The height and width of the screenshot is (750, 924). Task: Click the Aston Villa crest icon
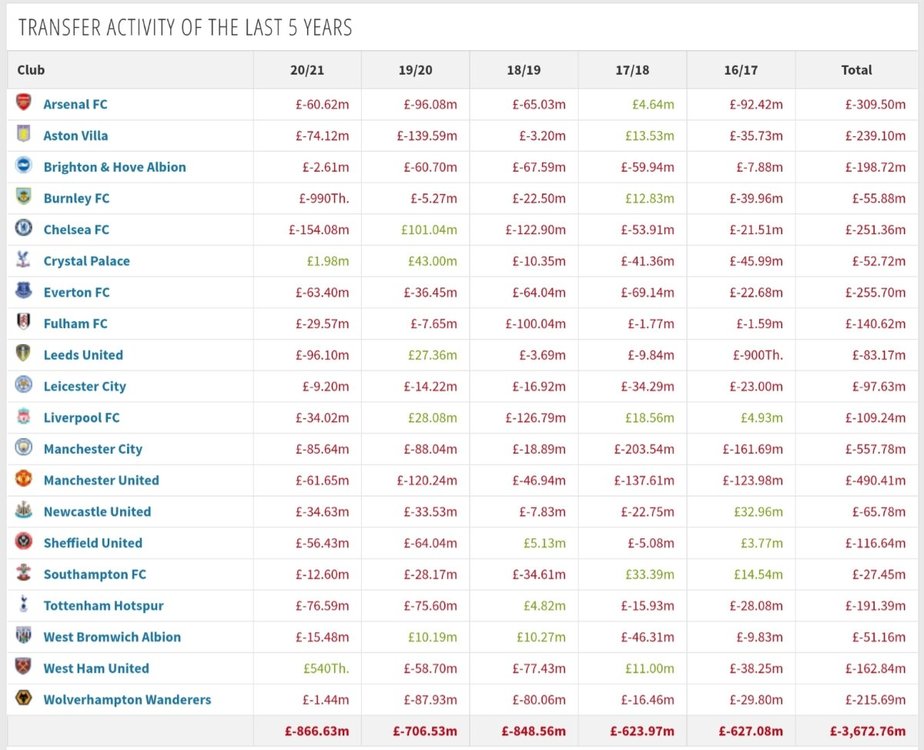tap(24, 134)
